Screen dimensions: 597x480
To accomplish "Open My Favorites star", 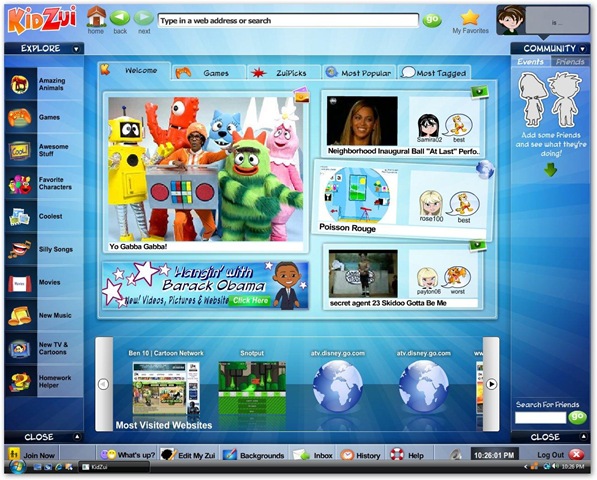I will [x=470, y=18].
